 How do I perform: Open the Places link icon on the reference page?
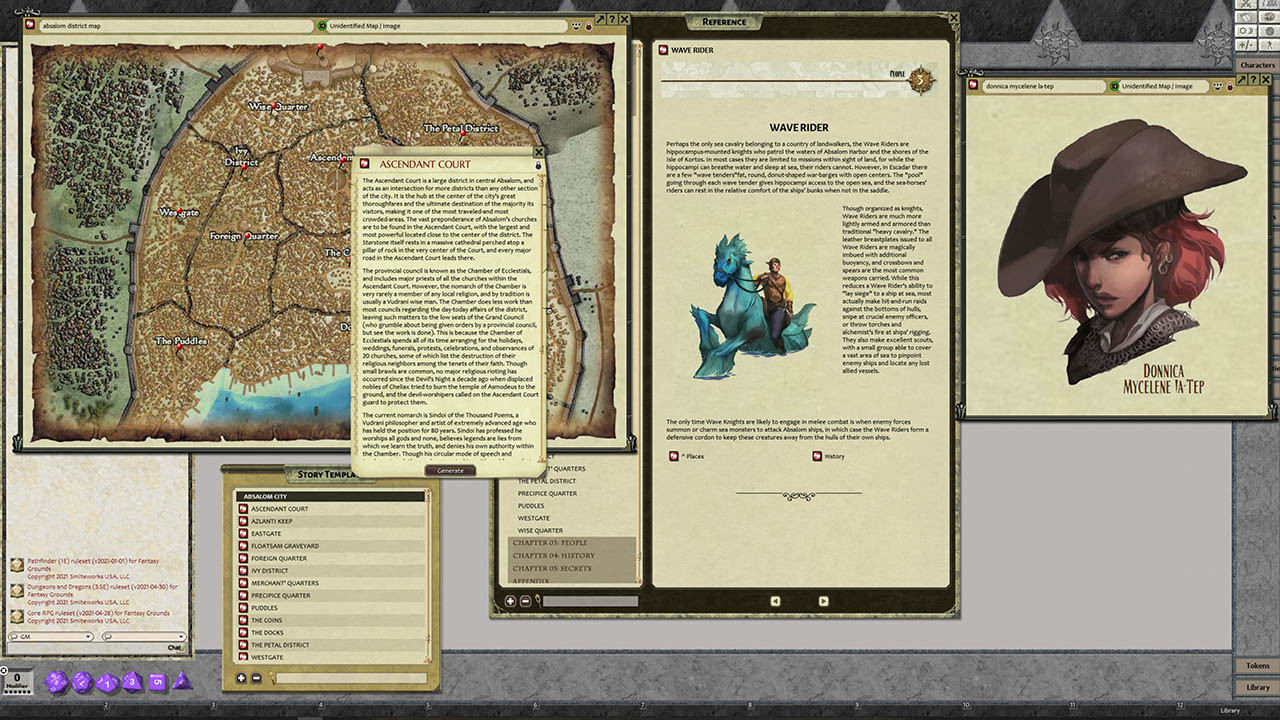[x=672, y=456]
